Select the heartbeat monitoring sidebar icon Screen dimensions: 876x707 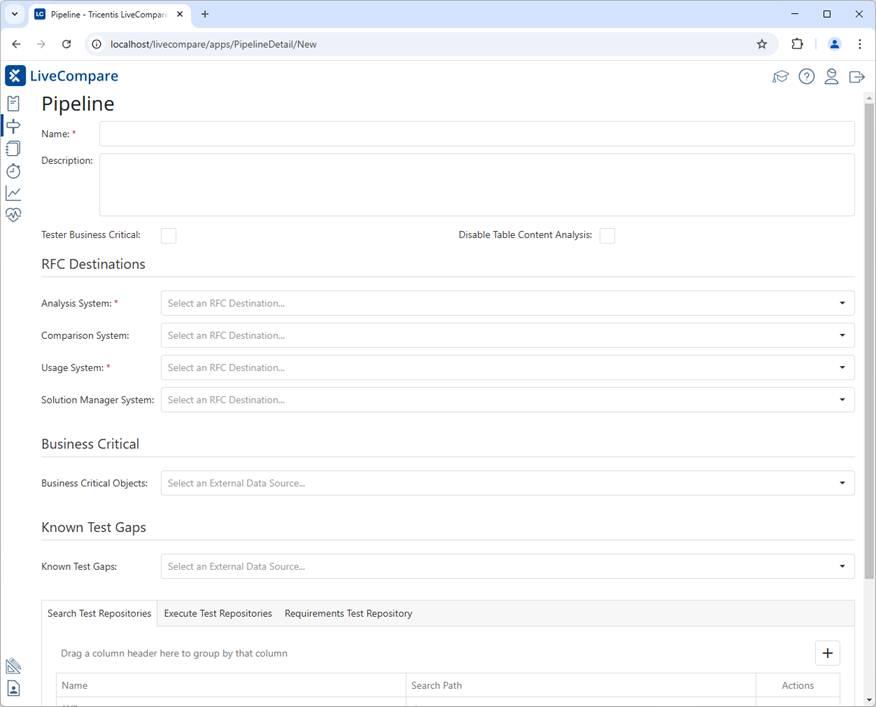click(13, 214)
